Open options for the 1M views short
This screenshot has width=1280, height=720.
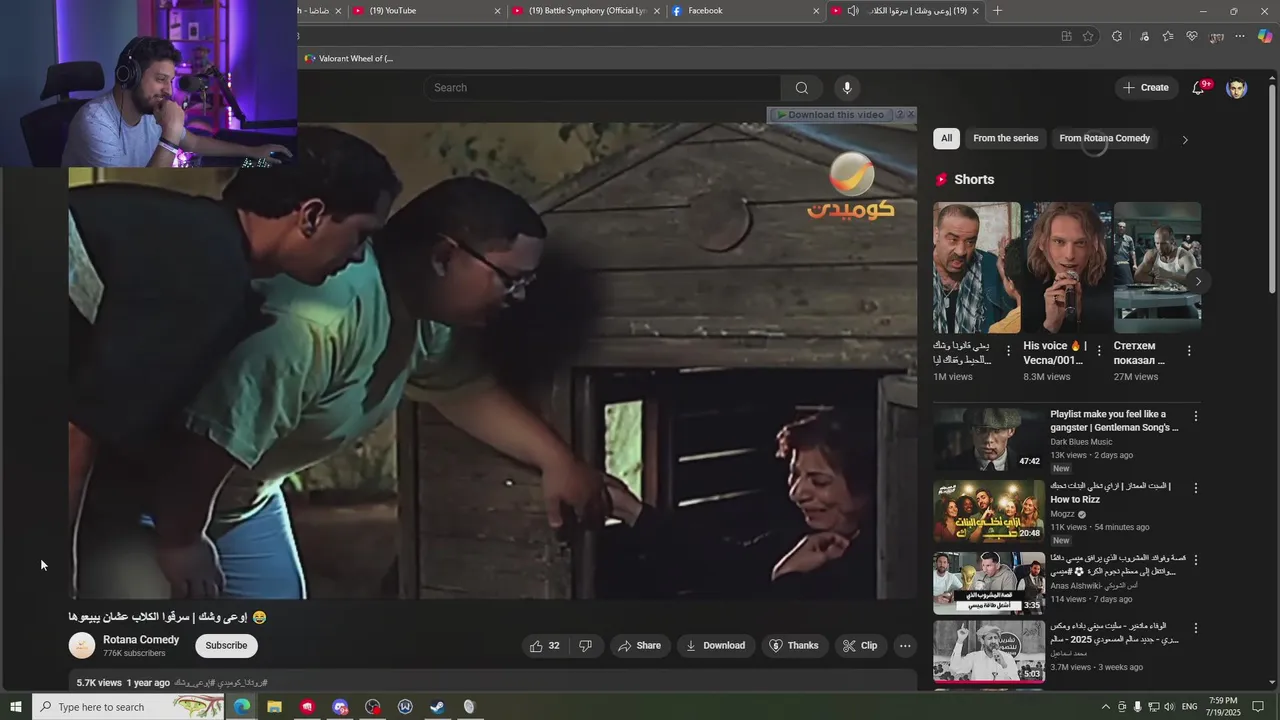(x=1008, y=351)
